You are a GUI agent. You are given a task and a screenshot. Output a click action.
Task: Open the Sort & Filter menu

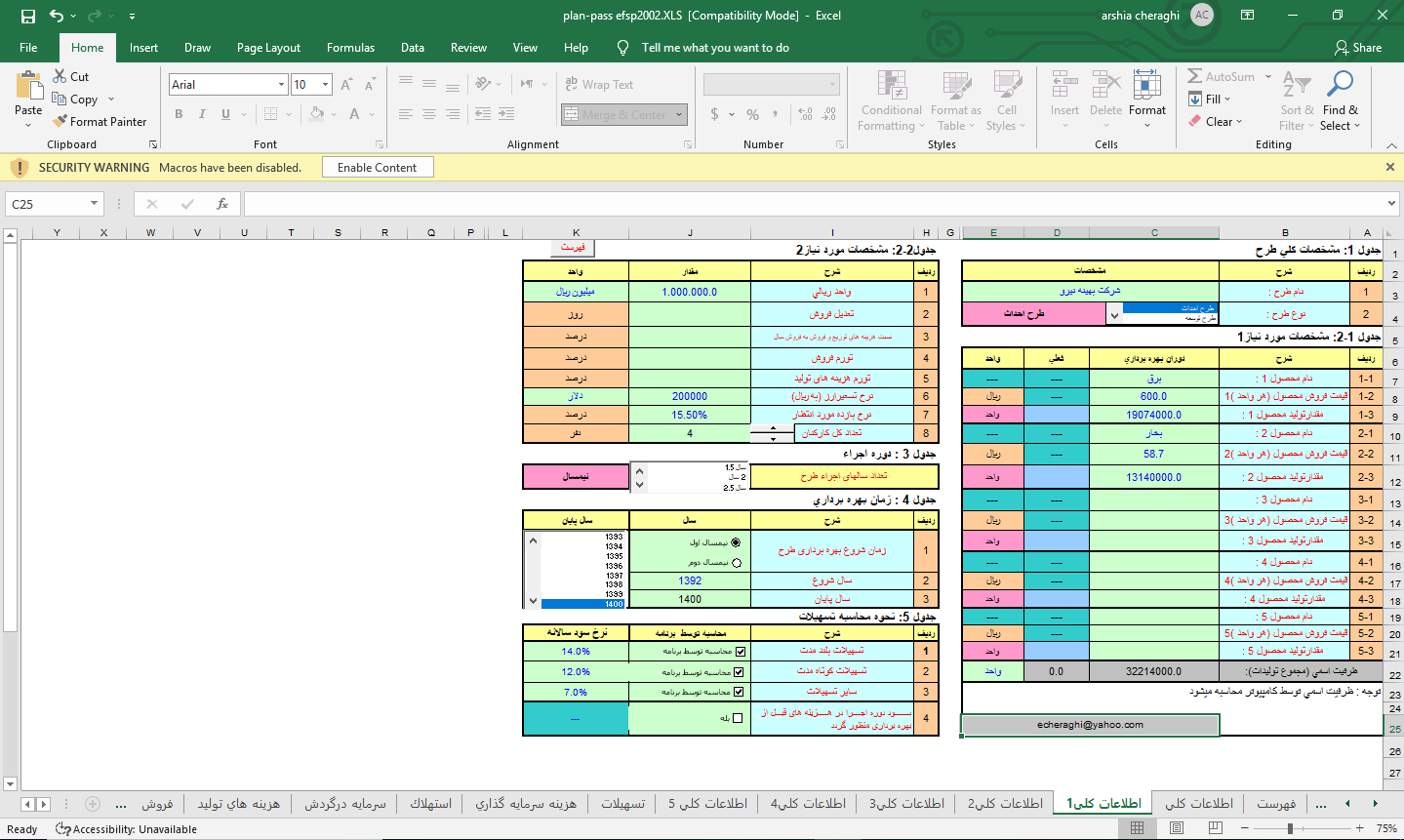coord(1297,100)
